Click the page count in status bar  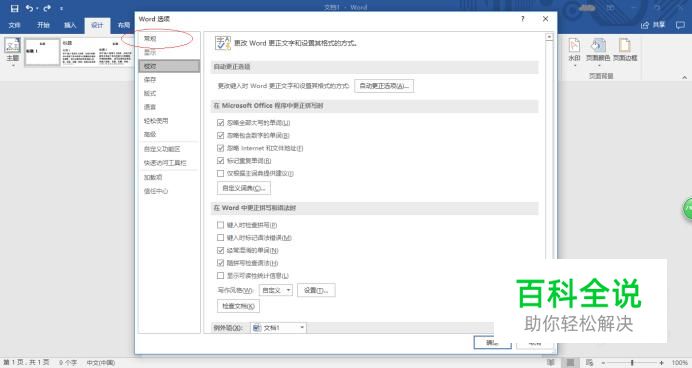[x=26, y=363]
